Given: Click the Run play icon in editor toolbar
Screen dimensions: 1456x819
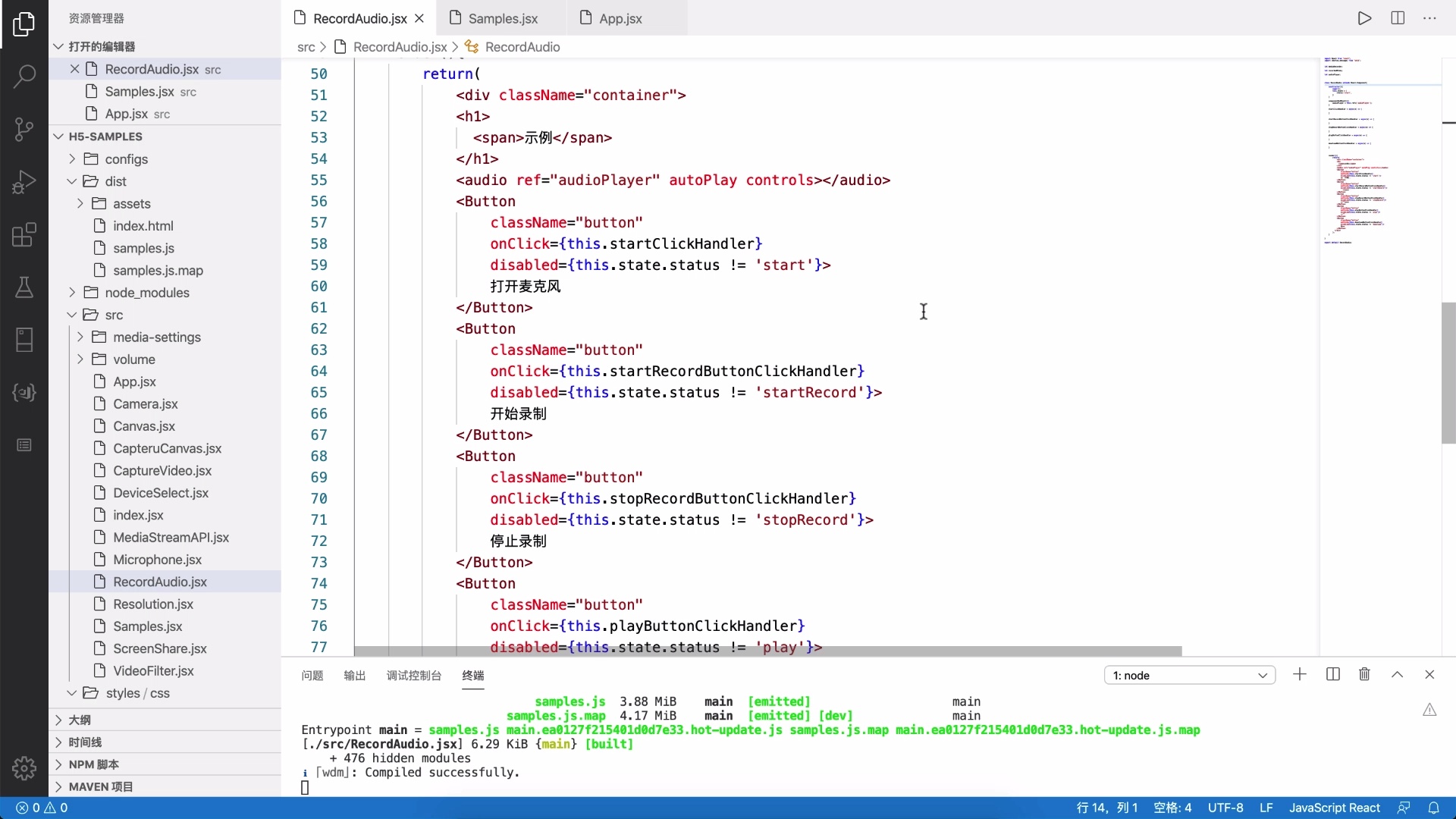Looking at the screenshot, I should tap(1364, 18).
